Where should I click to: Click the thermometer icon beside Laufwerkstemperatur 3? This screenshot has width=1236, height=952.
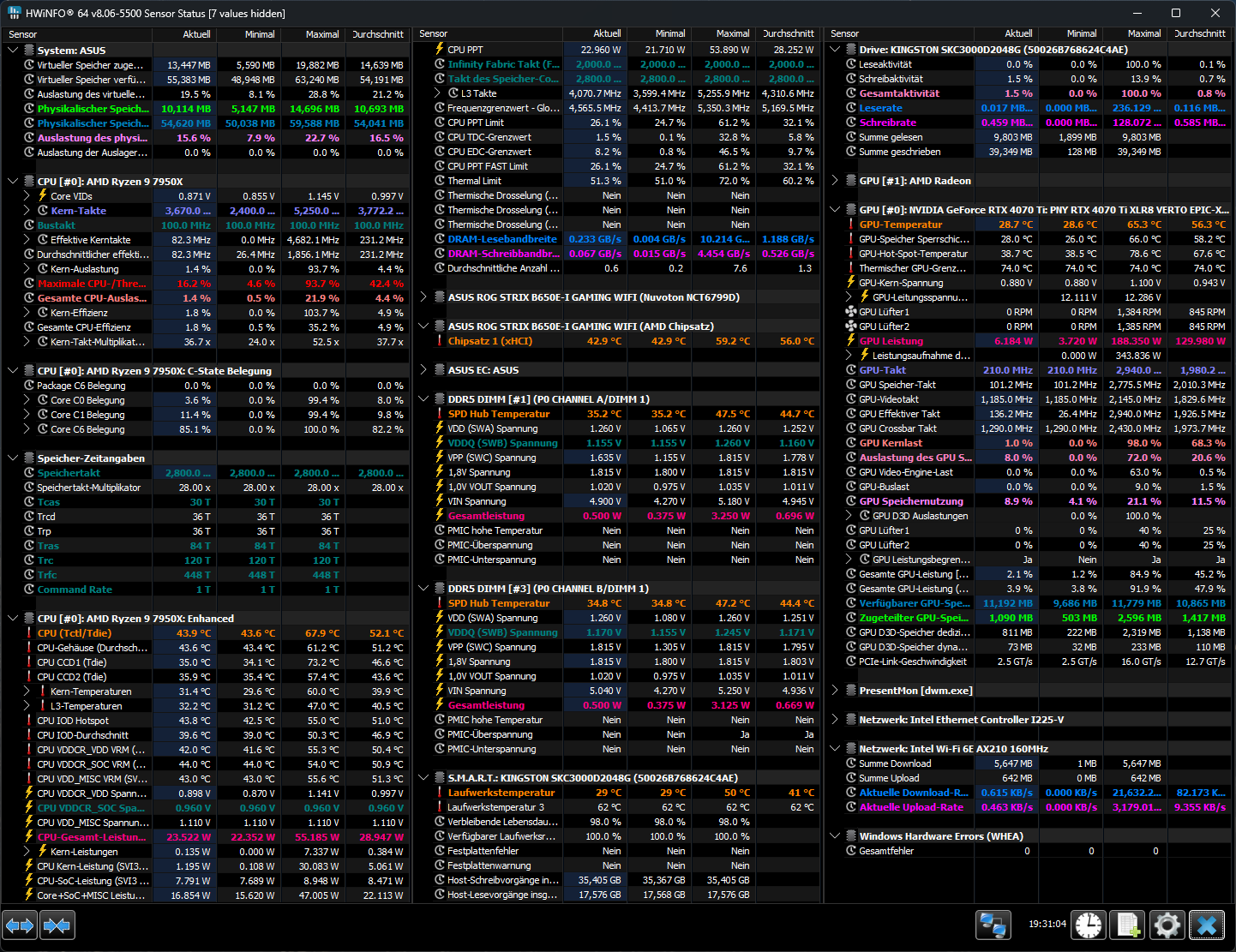click(x=440, y=807)
